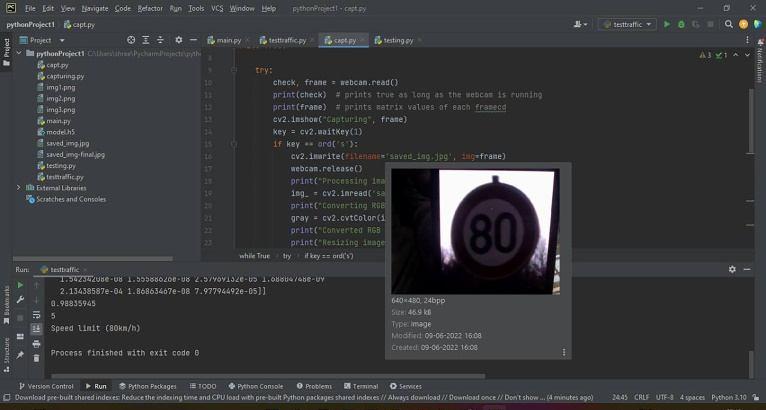Screen dimensions: 766x410
Task: Start debugging with the bug icon
Action: click(x=681, y=24)
